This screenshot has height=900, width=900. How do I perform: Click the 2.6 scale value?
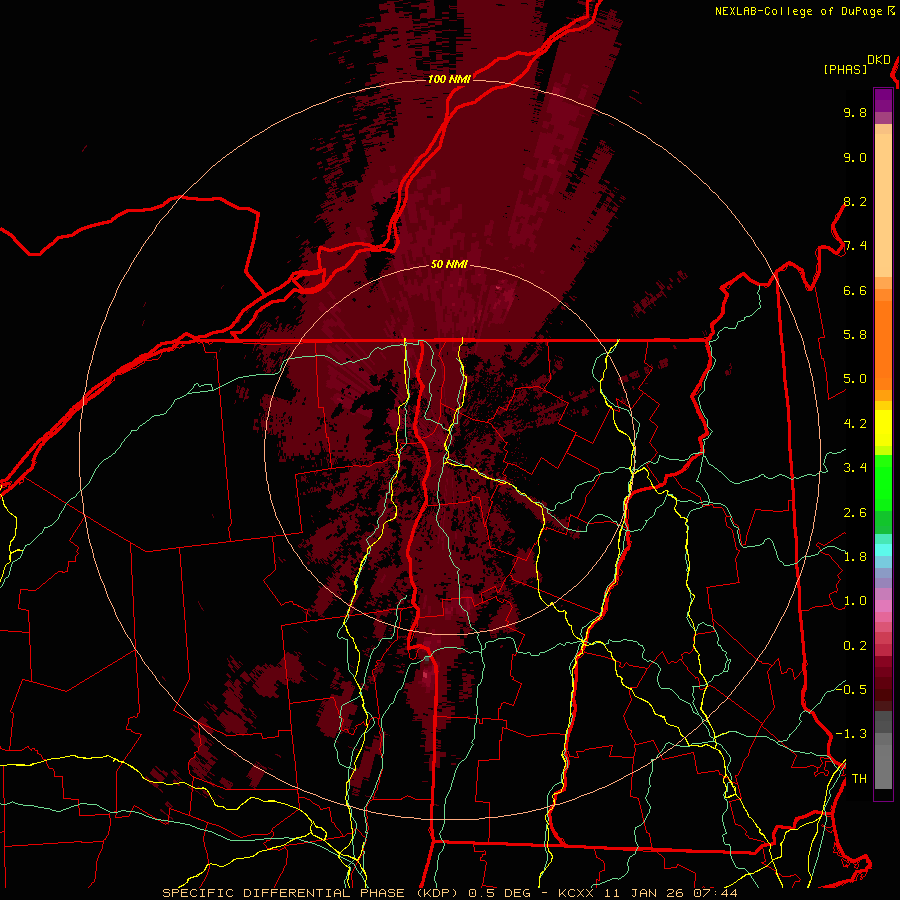[855, 512]
